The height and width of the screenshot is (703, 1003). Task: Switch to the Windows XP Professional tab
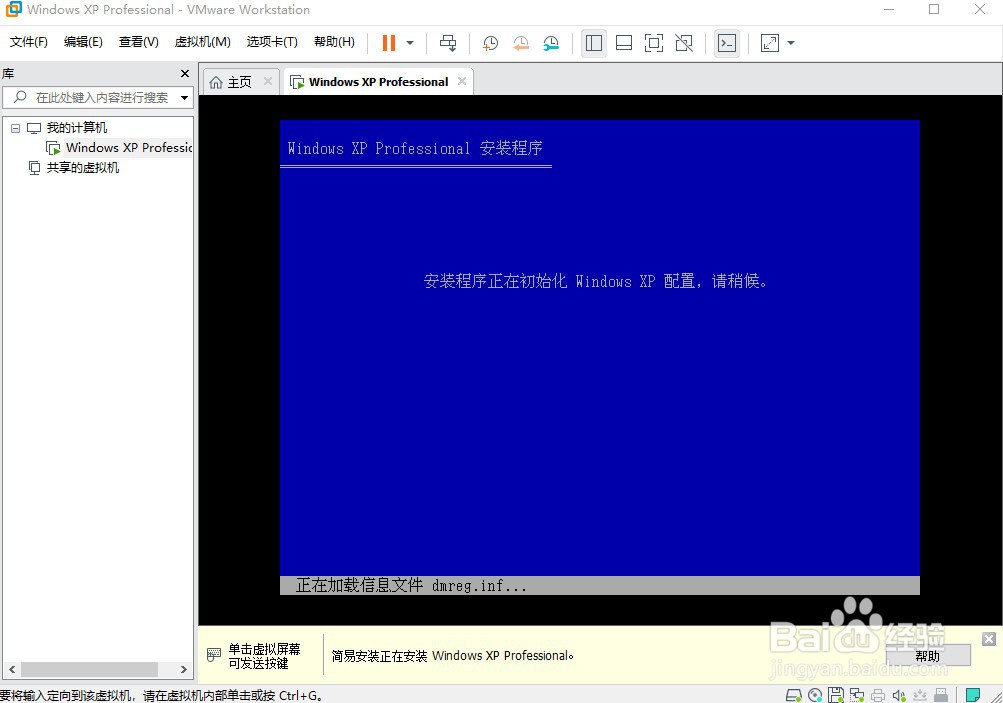pyautogui.click(x=378, y=82)
